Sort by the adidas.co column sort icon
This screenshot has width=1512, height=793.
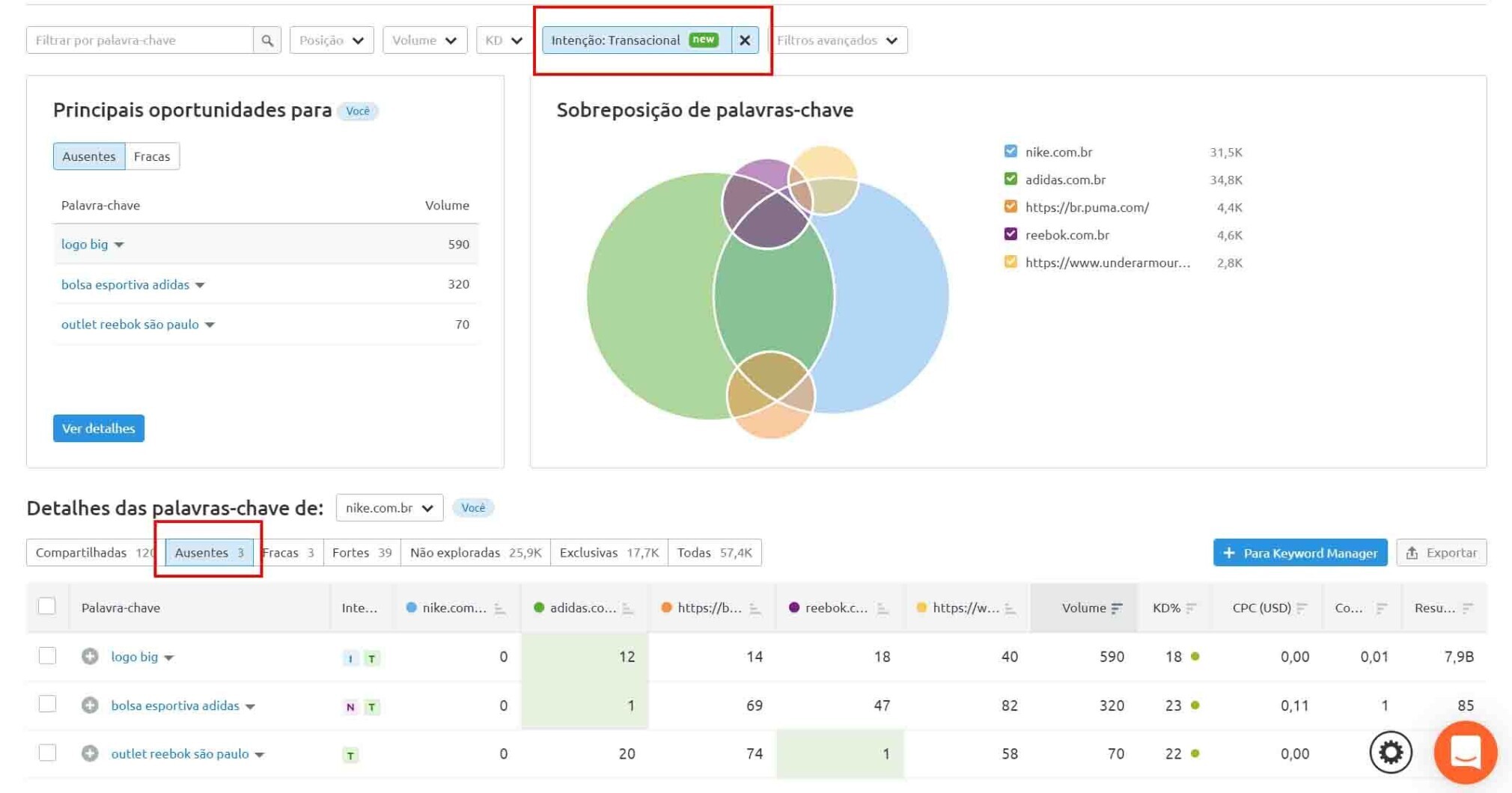[627, 608]
